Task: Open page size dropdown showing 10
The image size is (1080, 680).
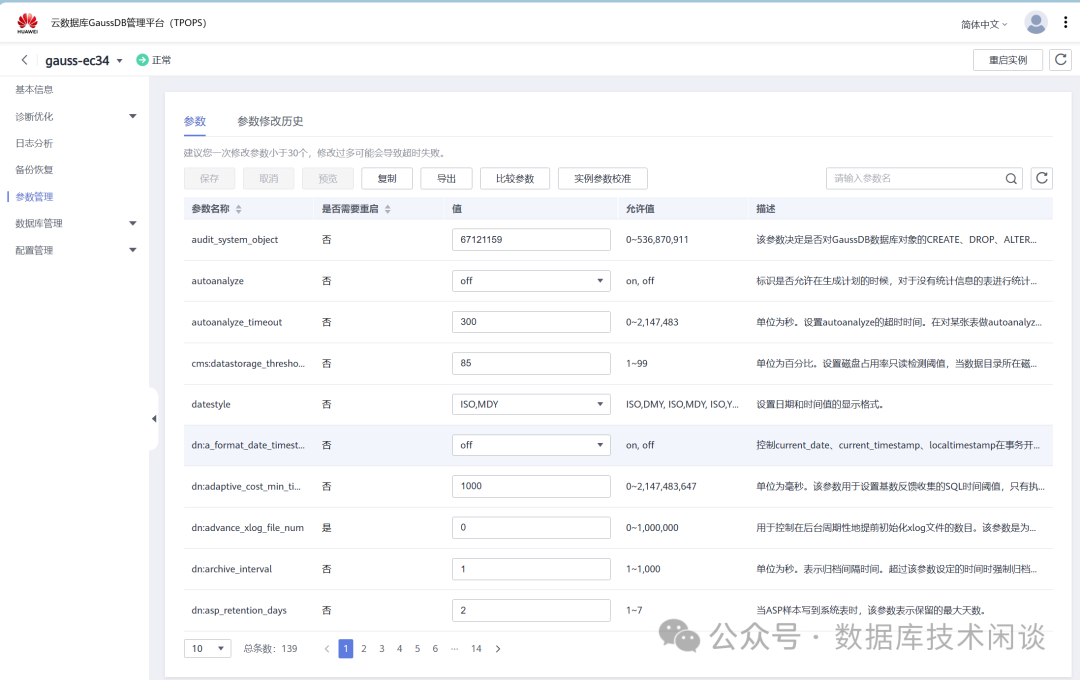Action: (x=207, y=648)
